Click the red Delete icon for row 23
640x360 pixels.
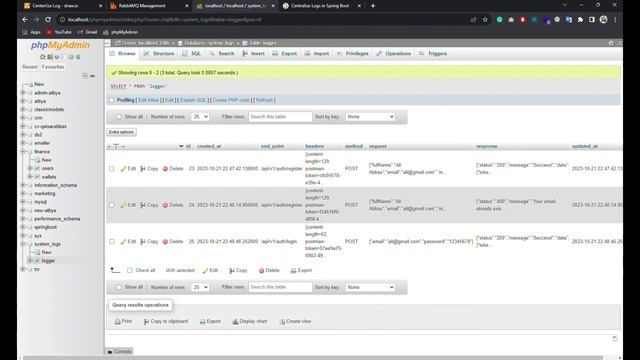coord(165,169)
